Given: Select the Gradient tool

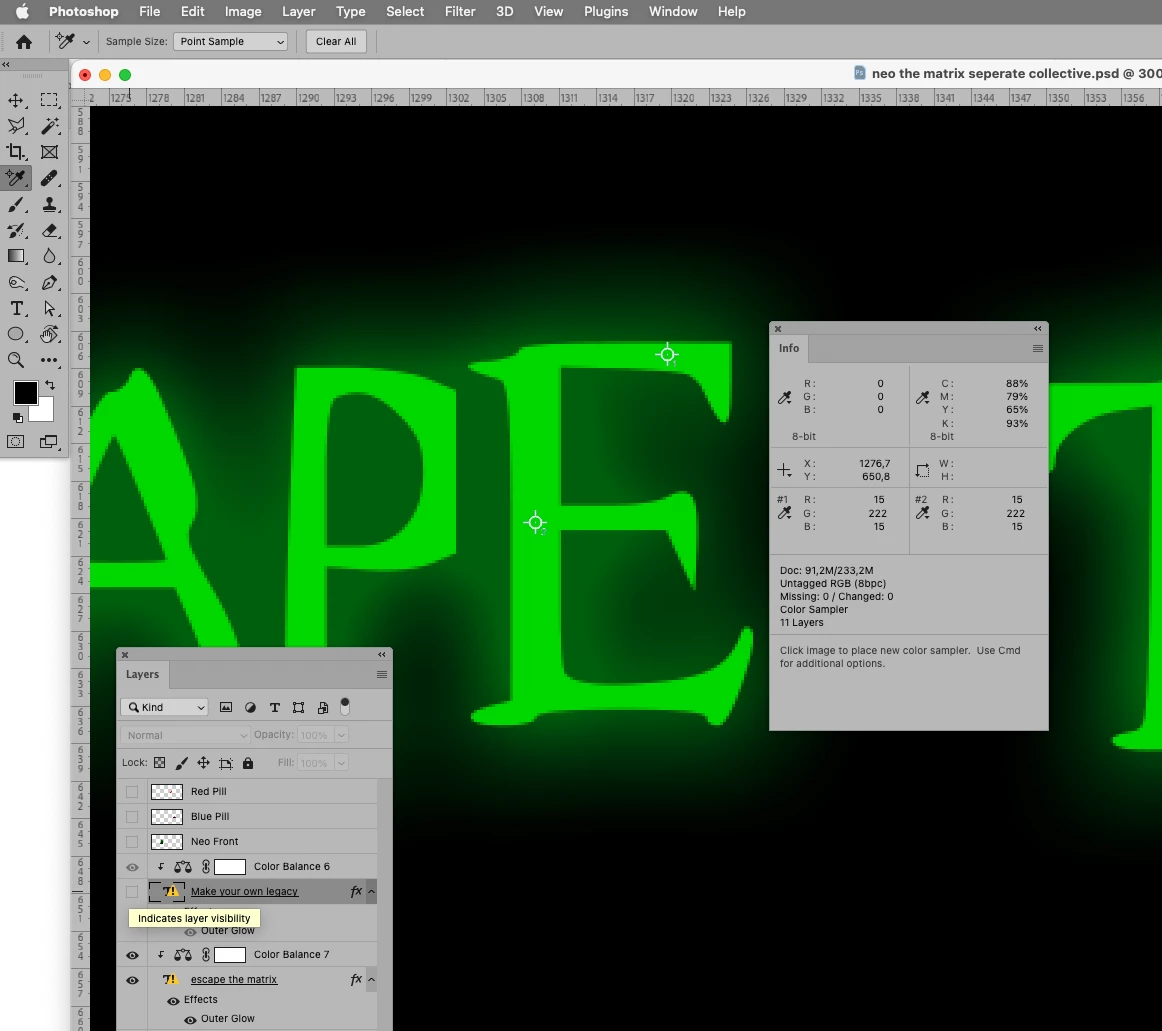Looking at the screenshot, I should tap(16, 256).
